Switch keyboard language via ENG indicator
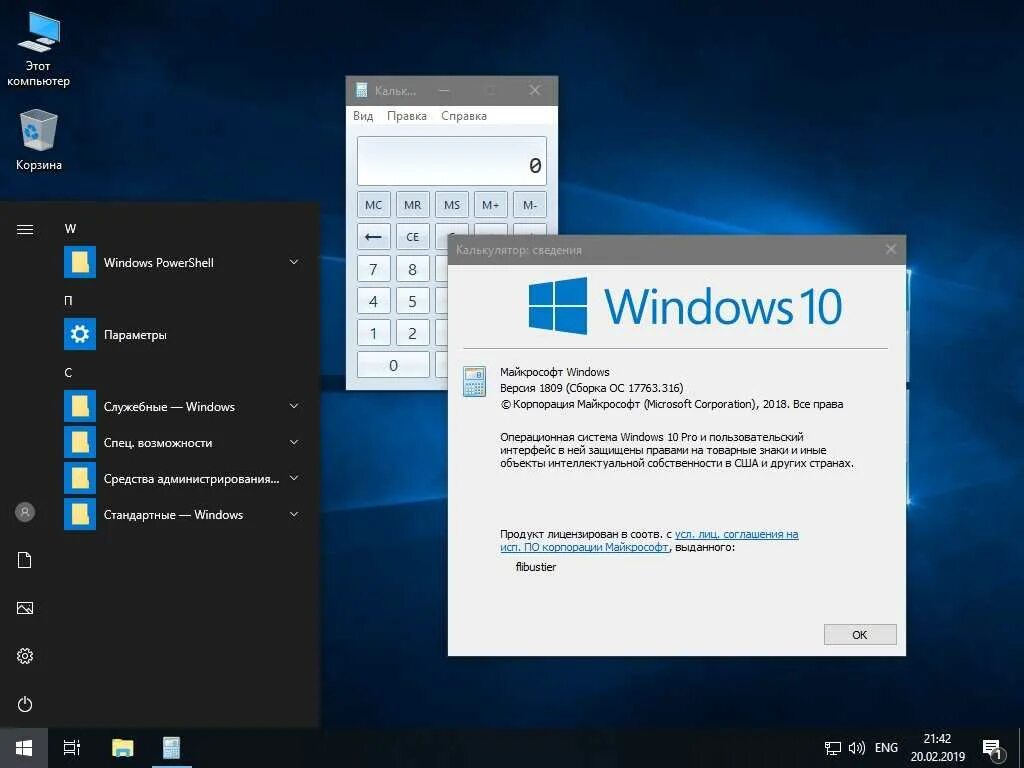This screenshot has height=768, width=1024. [x=886, y=747]
